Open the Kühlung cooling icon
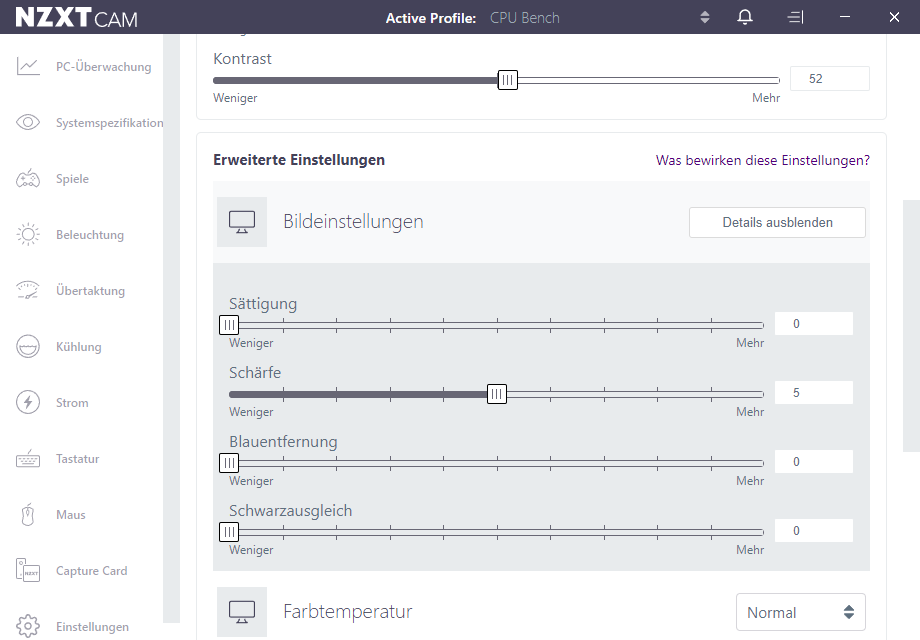 28,346
